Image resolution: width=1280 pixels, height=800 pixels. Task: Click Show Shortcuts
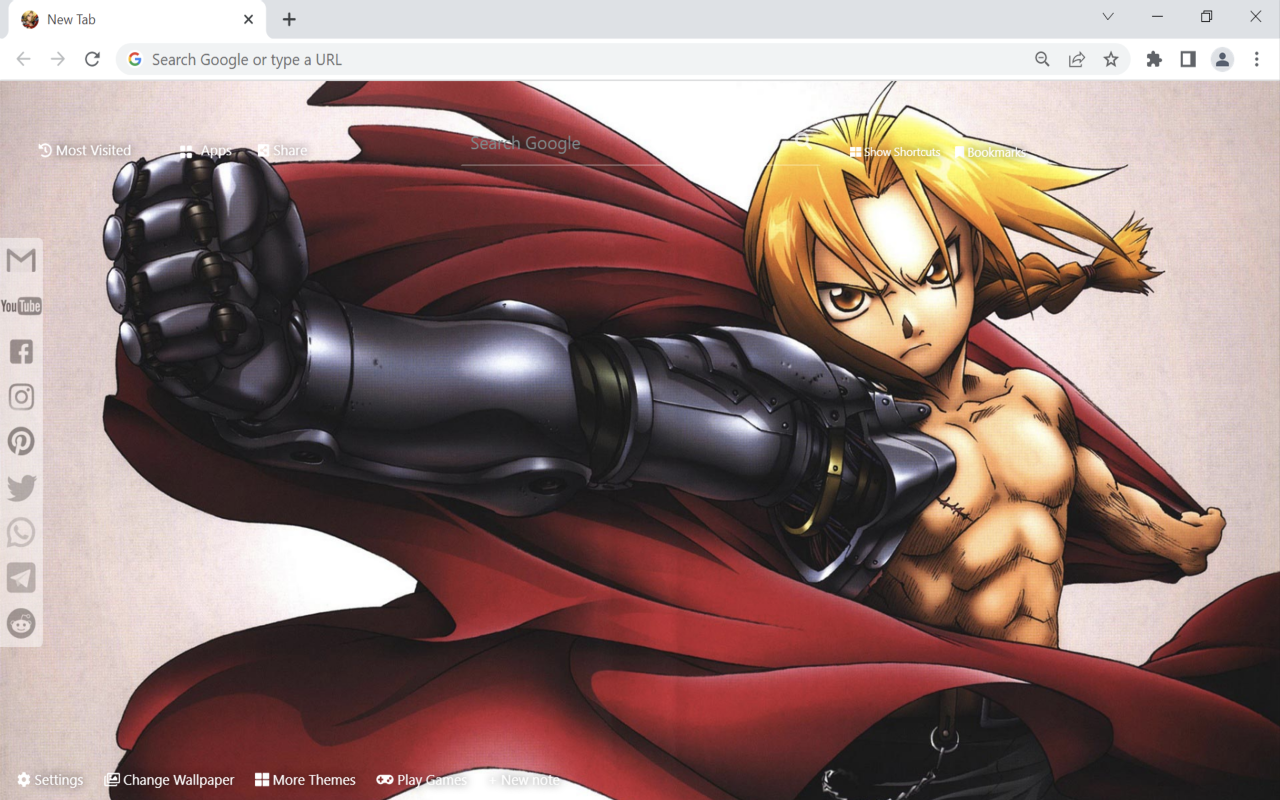point(895,152)
